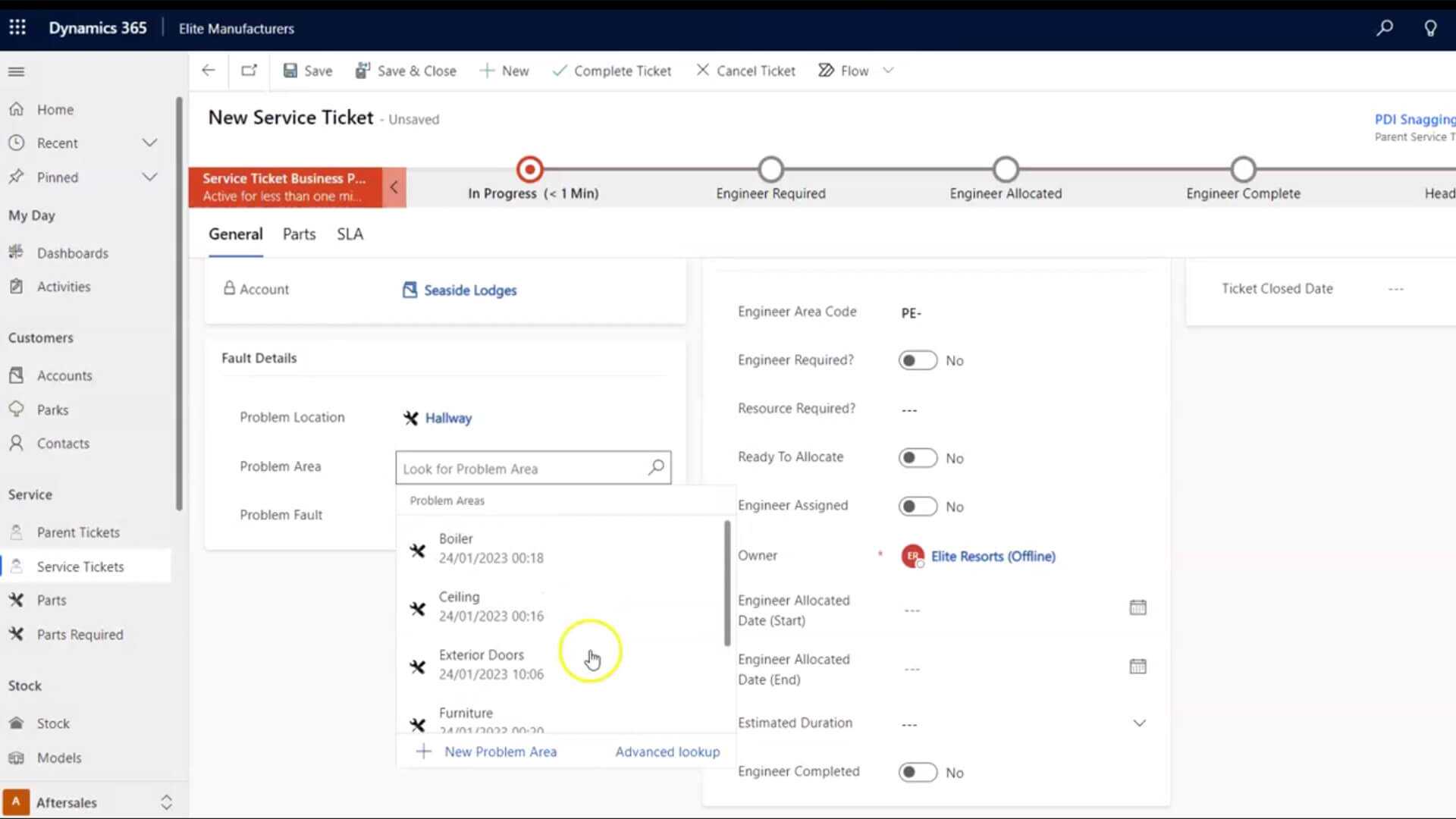Viewport: 1456px width, 819px height.
Task: Collapse the sidebar with hamburger icon
Action: coord(16,71)
